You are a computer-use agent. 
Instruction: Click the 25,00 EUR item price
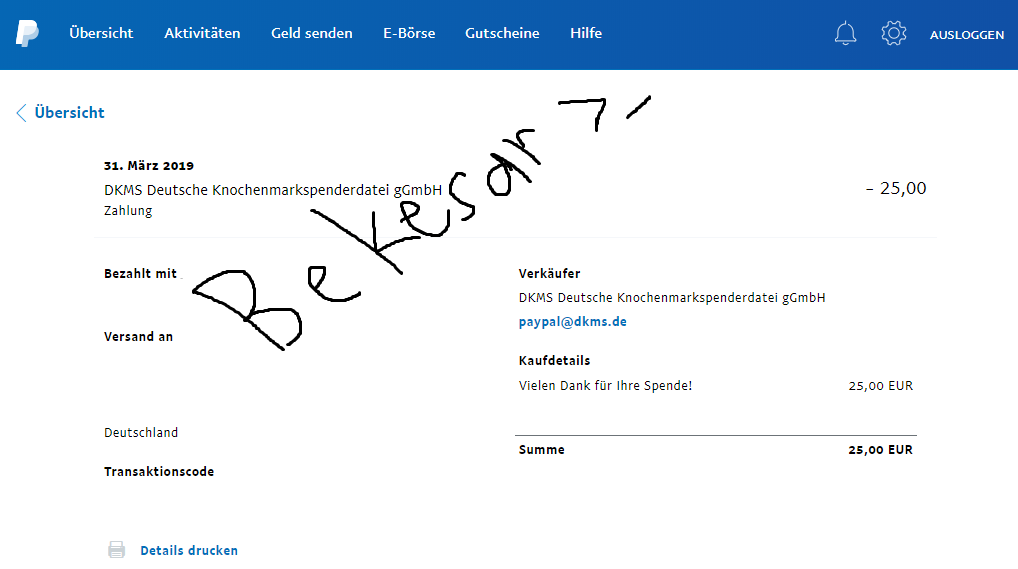pos(880,386)
